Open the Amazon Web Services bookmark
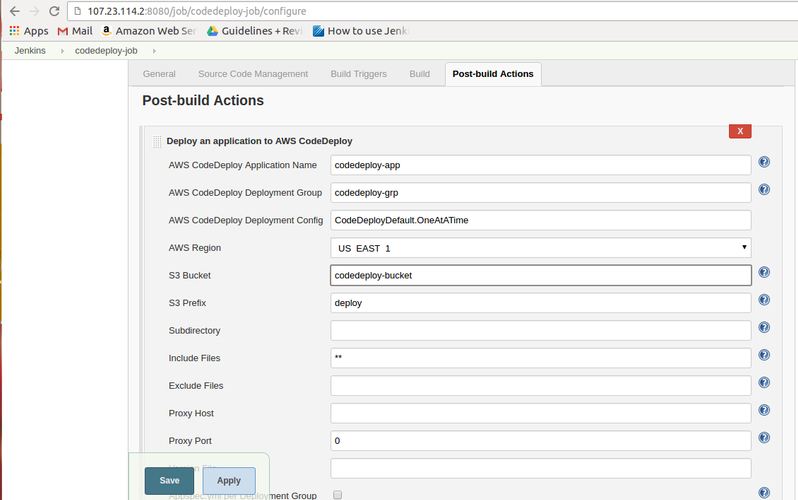798x500 pixels. click(149, 31)
